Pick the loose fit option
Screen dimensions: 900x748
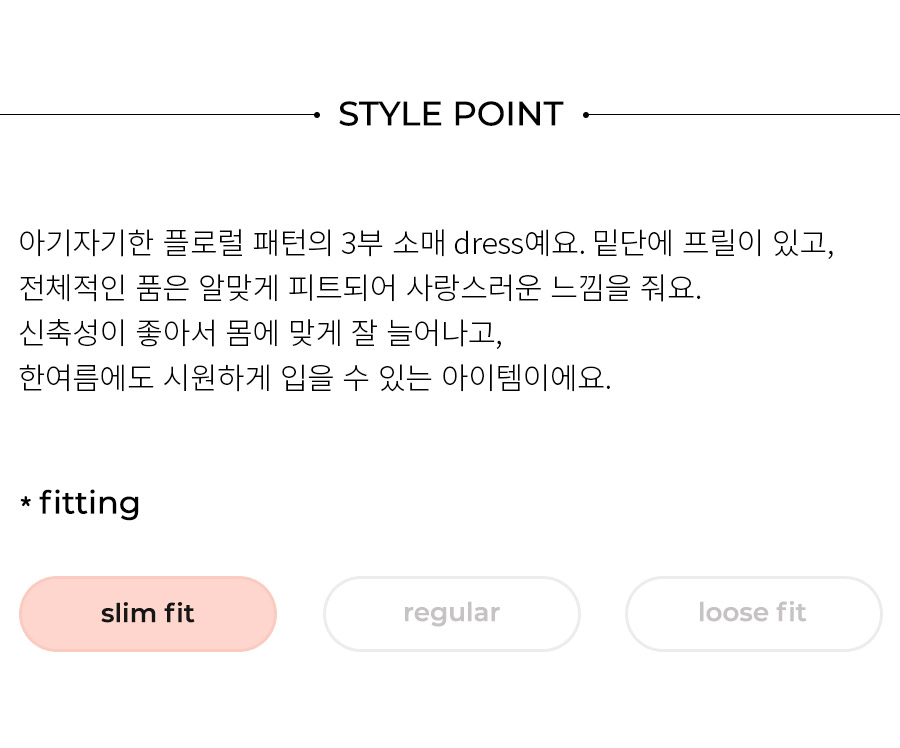(753, 614)
